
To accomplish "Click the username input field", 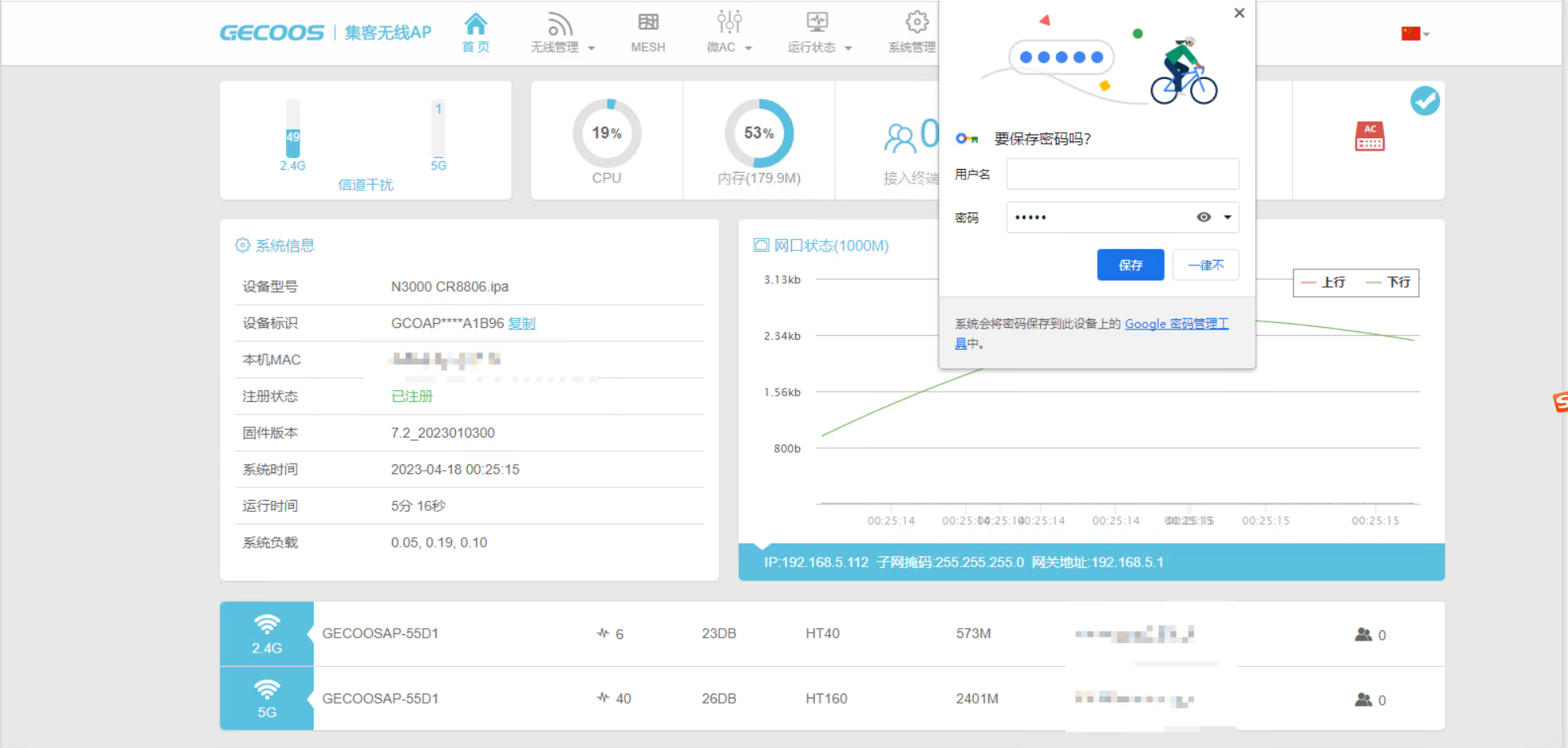I will (x=1121, y=175).
